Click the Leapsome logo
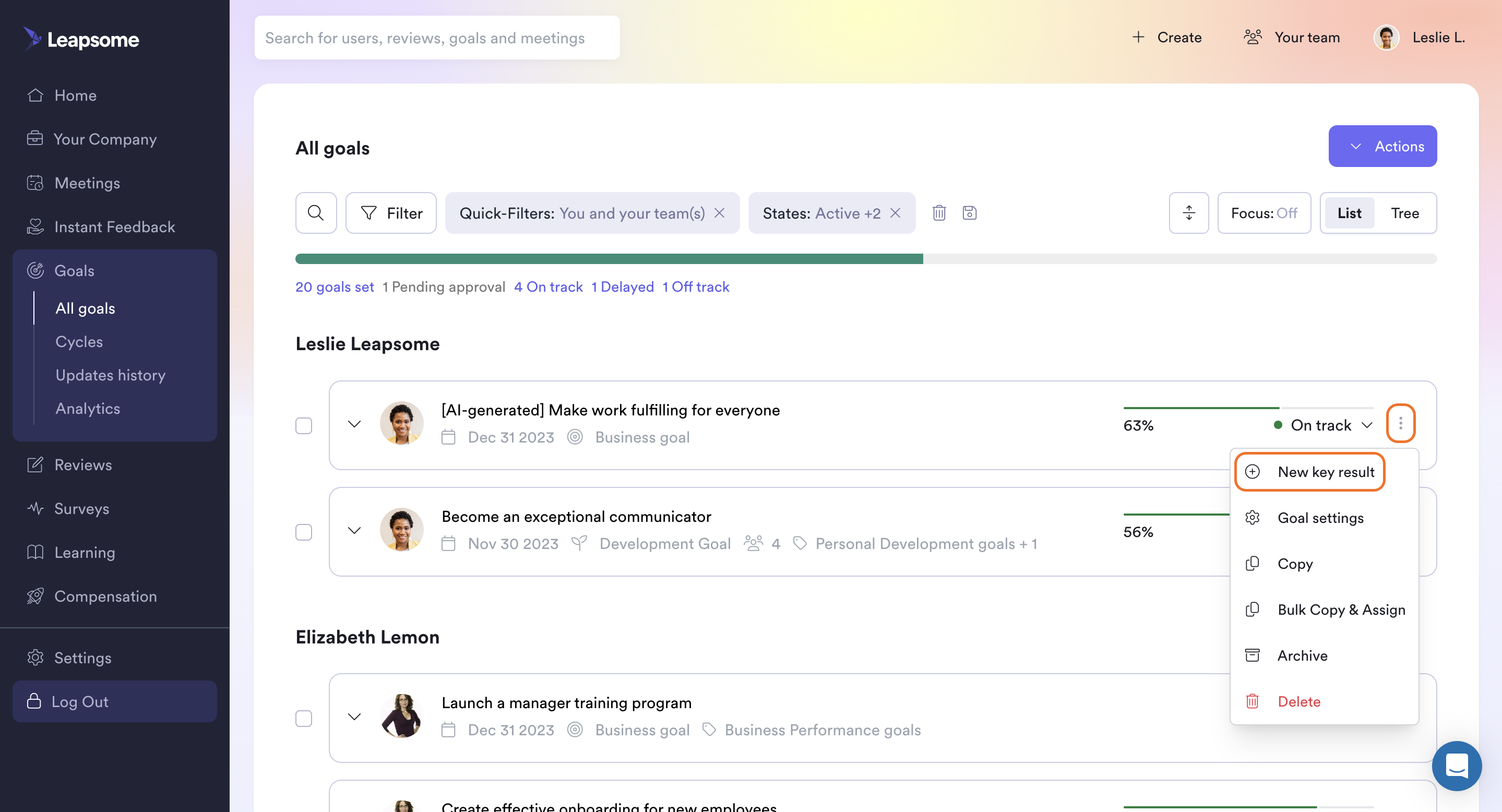1502x812 pixels. (81, 39)
